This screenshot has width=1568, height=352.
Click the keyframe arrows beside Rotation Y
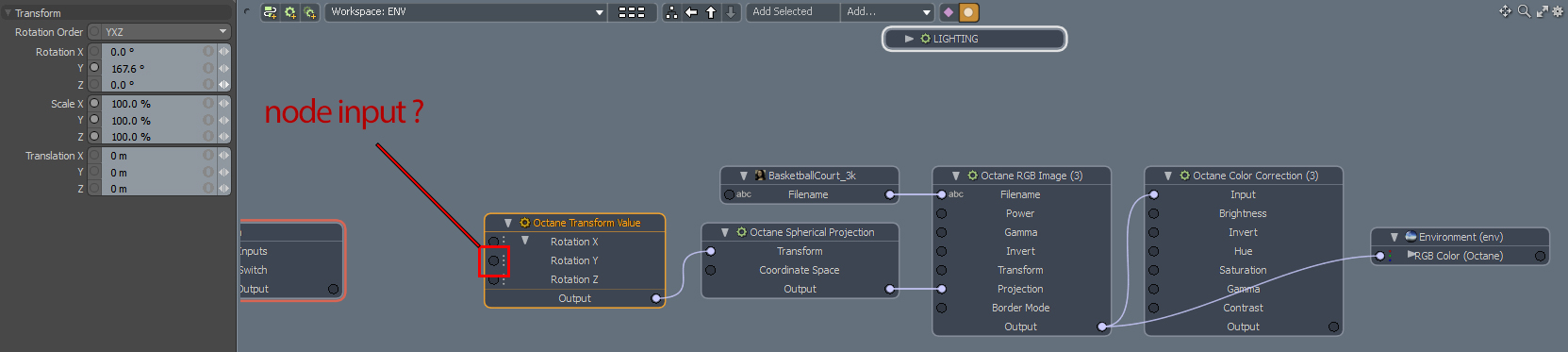point(223,68)
